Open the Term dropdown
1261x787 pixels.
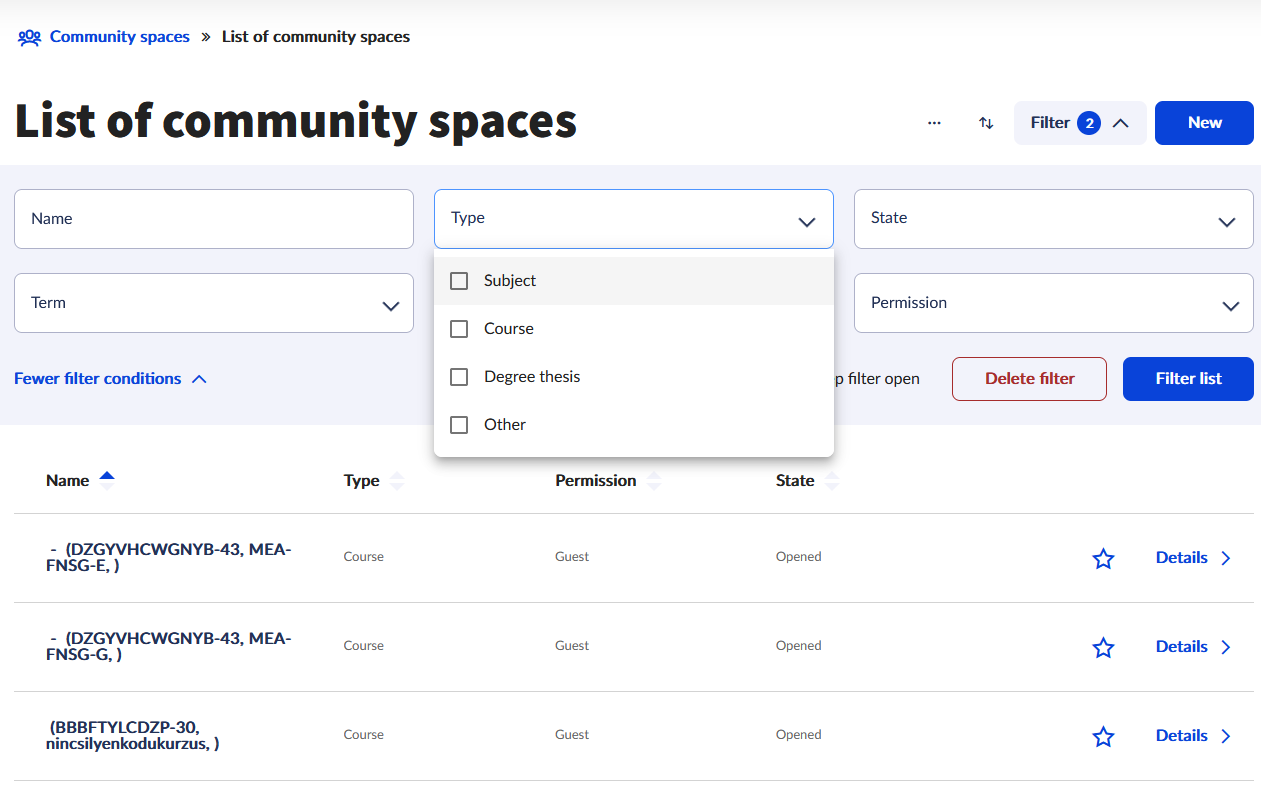[213, 303]
